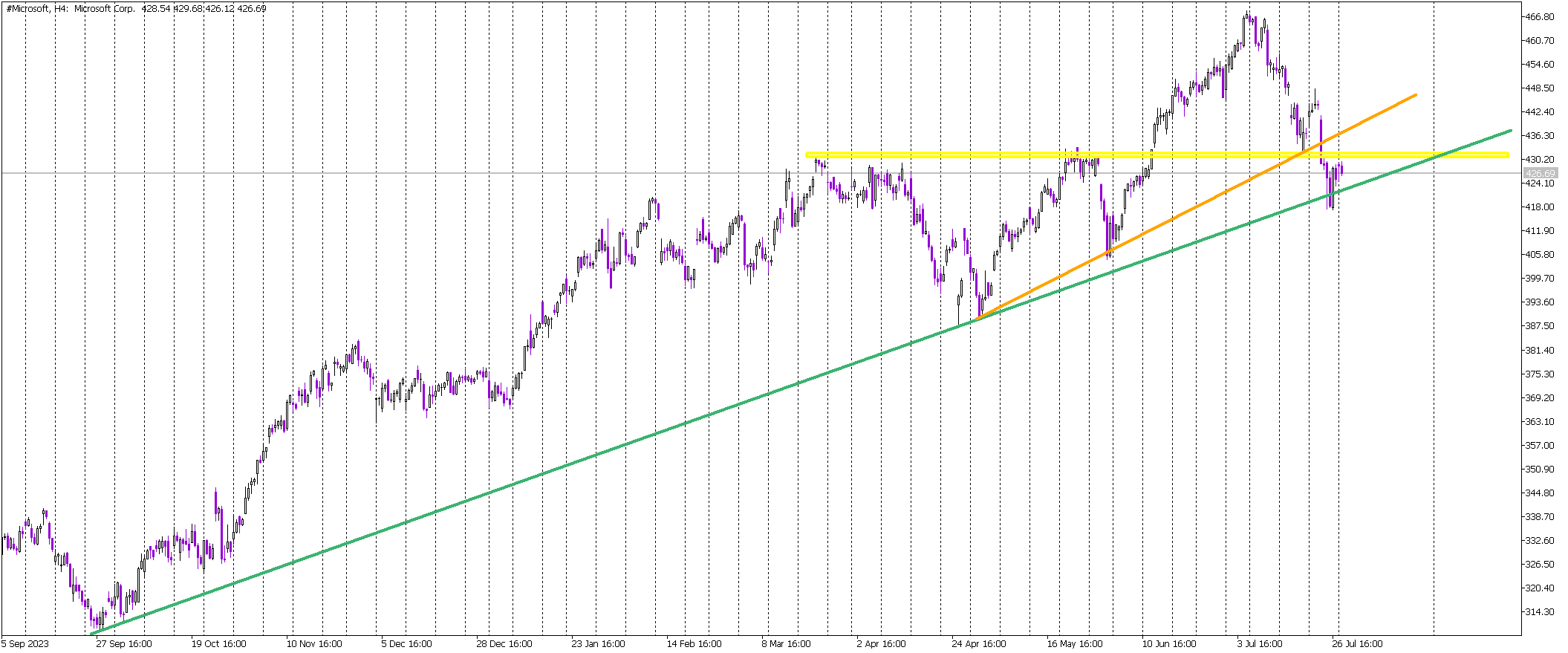Click the 418.00 price axis label
Image resolution: width=1568 pixels, height=653 pixels.
click(x=1538, y=207)
